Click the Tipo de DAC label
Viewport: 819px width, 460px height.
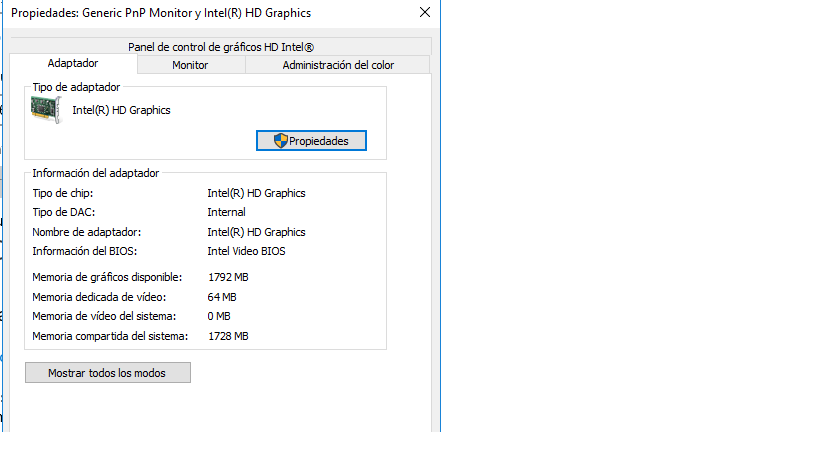[x=64, y=212]
